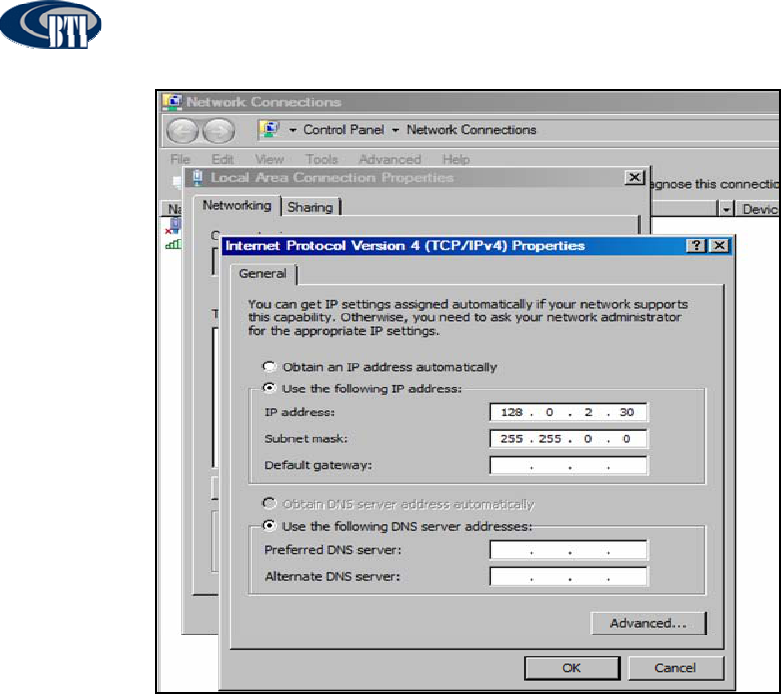Click the Advanced... button
This screenshot has width=781, height=694.
[648, 623]
